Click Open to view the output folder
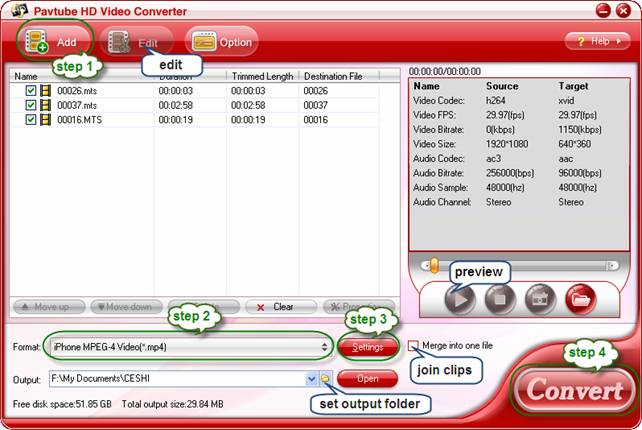This screenshot has height=430, width=642. (368, 378)
